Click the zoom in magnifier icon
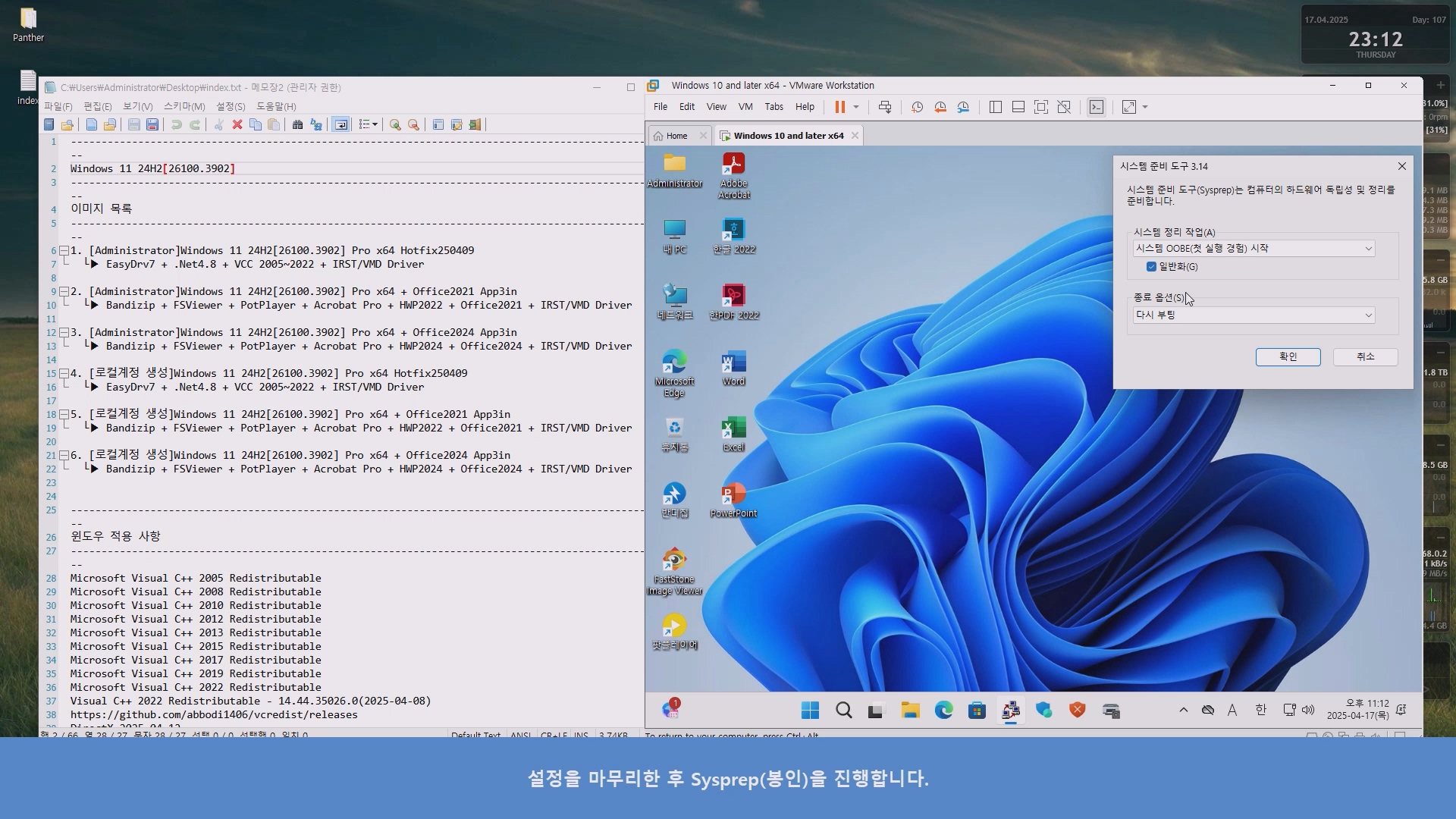The width and height of the screenshot is (1456, 819). point(395,124)
